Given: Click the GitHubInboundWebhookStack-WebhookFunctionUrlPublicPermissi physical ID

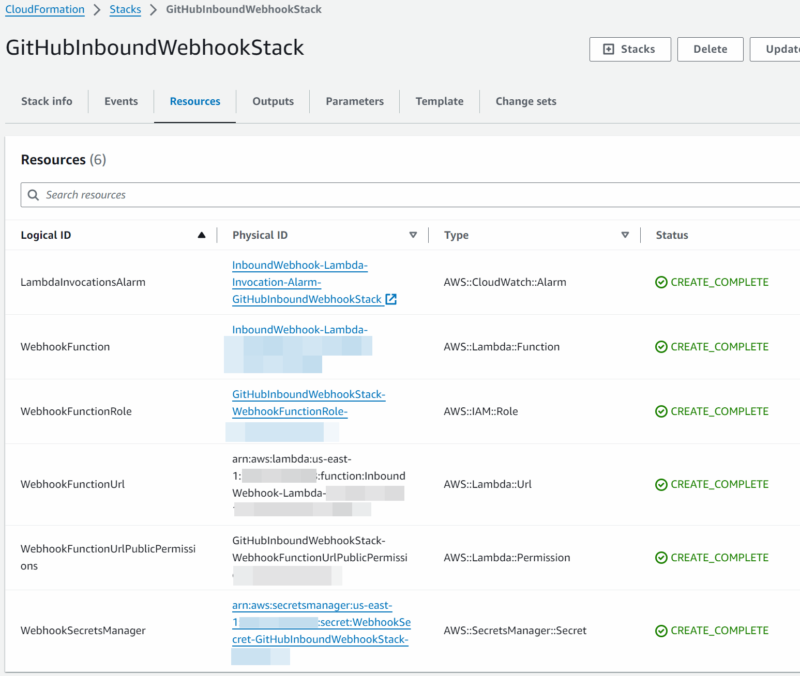Looking at the screenshot, I should 320,549.
